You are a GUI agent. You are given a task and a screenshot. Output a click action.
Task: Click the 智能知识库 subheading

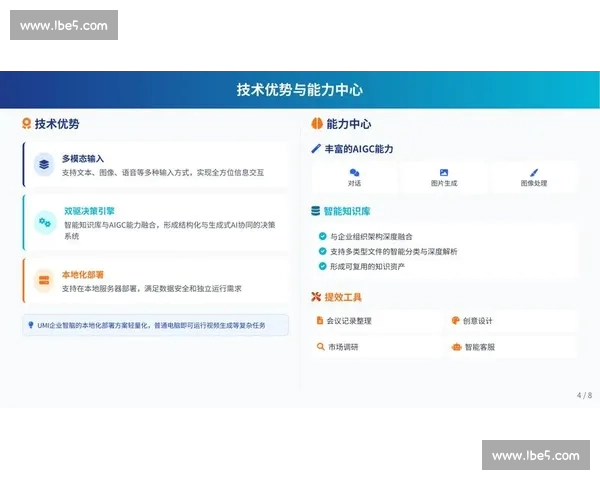pyautogui.click(x=347, y=211)
